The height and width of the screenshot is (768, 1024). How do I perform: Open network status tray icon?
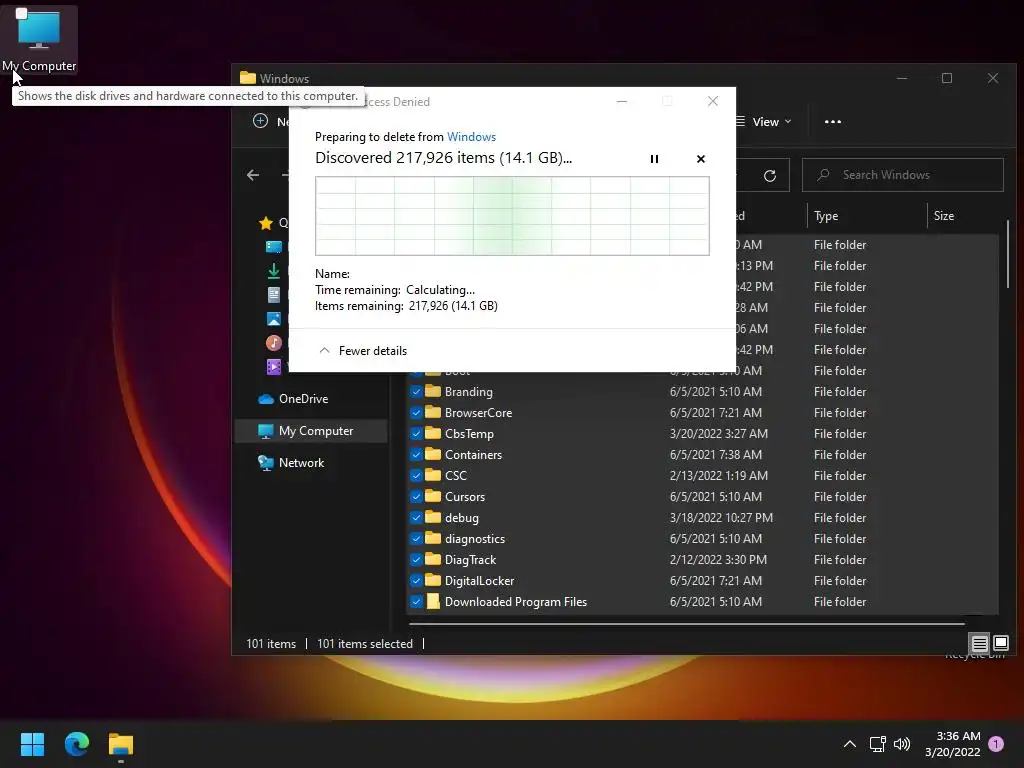[x=877, y=744]
